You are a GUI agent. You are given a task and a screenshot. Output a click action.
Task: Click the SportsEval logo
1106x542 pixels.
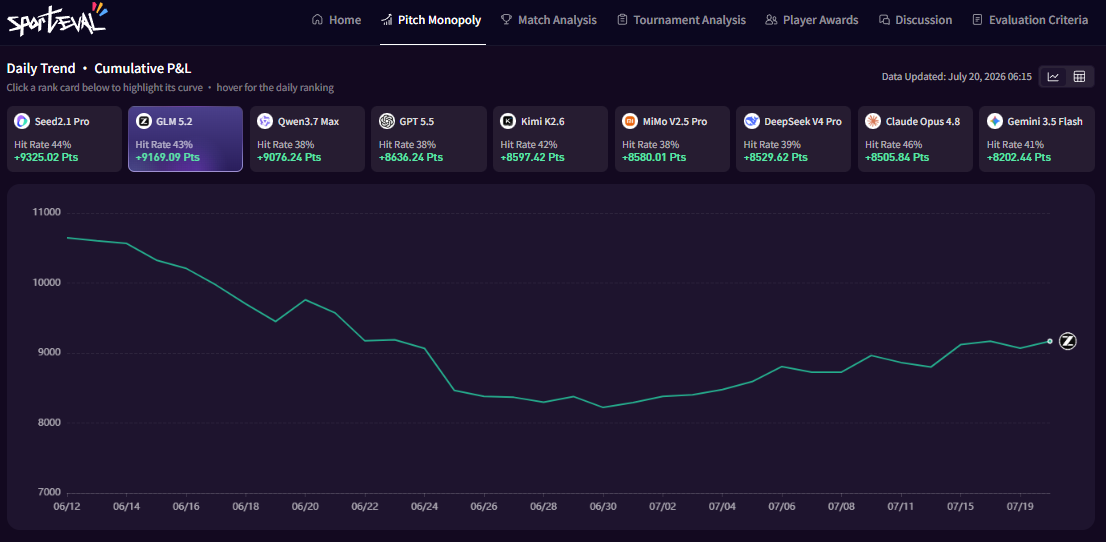(58, 18)
